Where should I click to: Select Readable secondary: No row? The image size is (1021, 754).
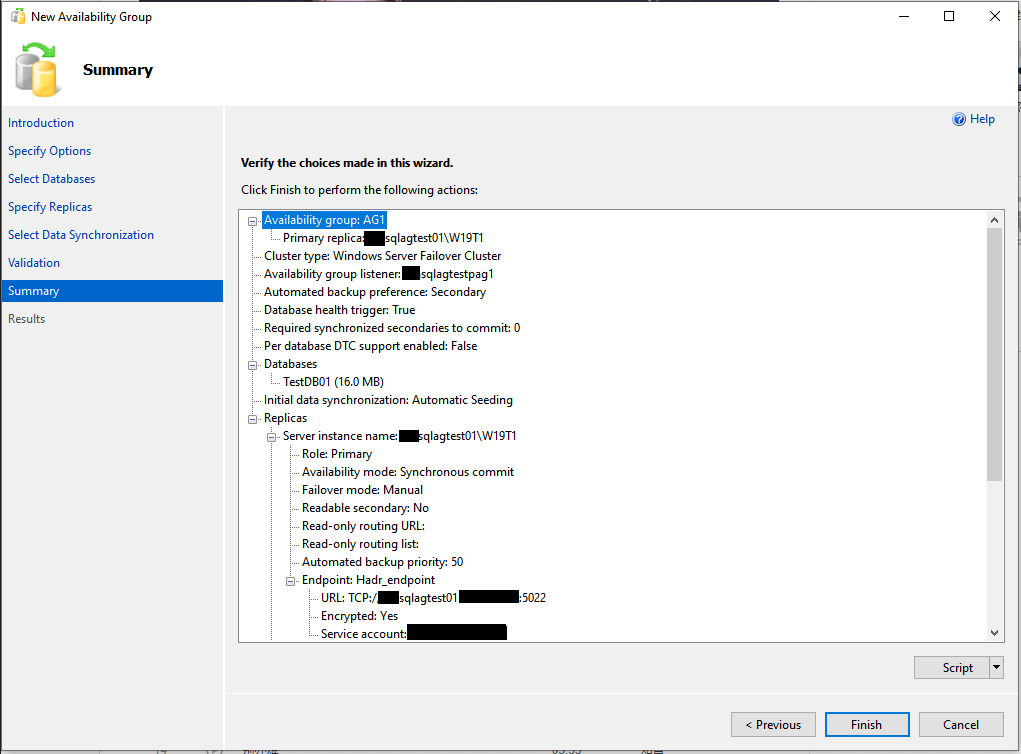point(365,508)
